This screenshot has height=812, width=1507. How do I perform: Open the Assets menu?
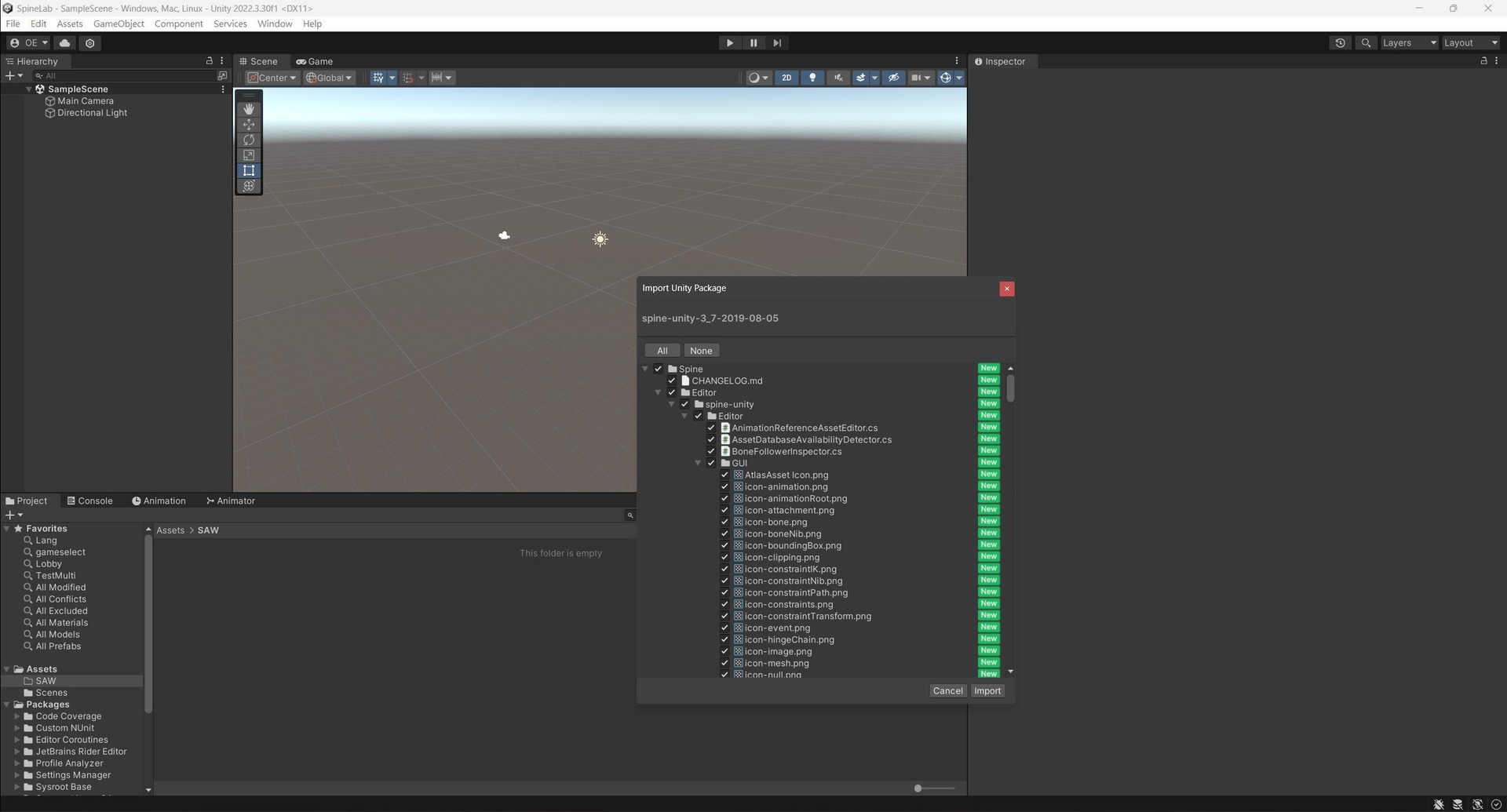coord(69,24)
